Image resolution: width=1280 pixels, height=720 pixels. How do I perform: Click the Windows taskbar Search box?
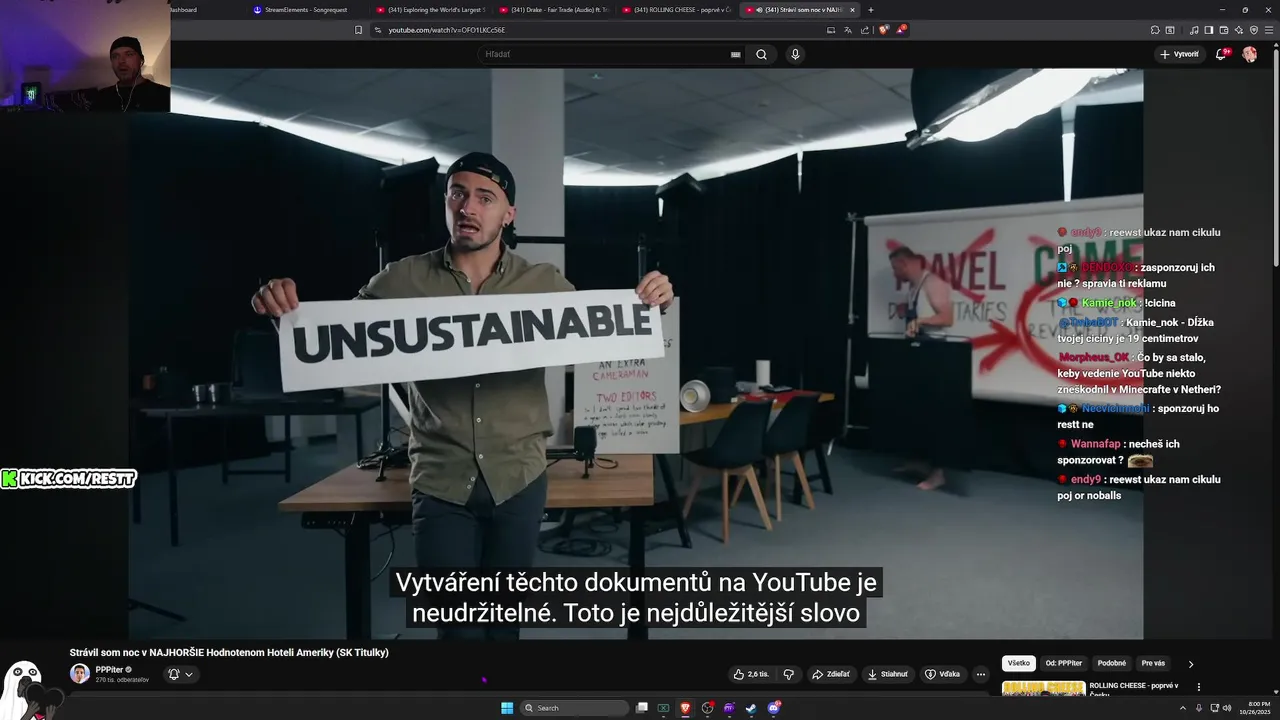576,708
